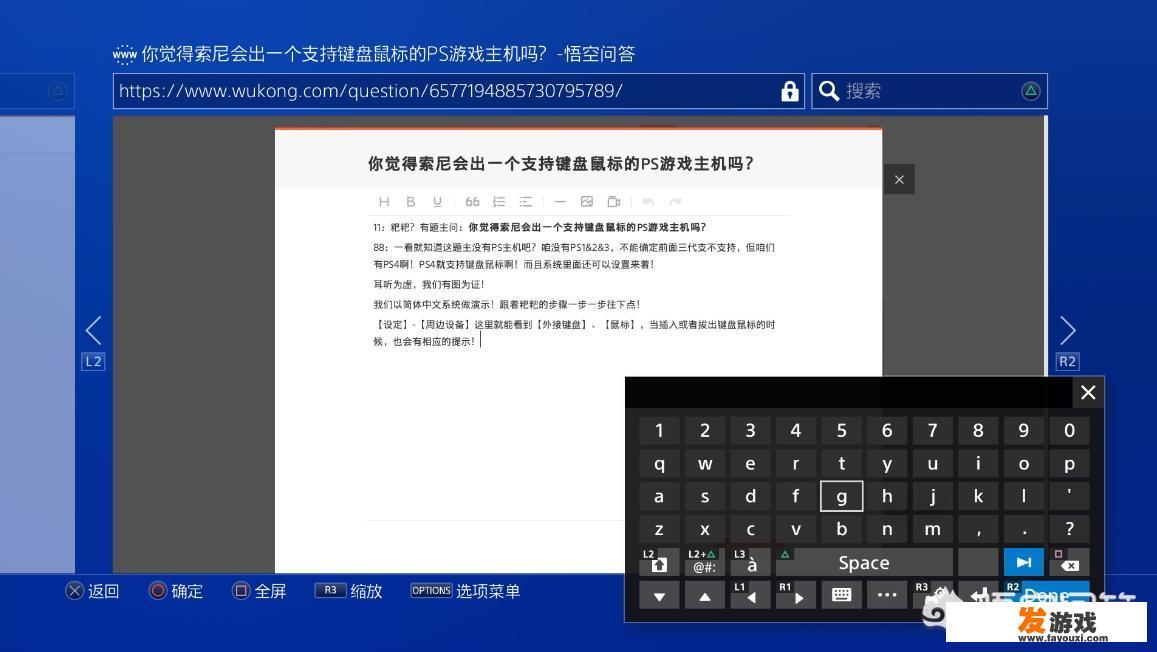Viewport: 1157px width, 652px height.
Task: Toggle bold formatting in the editor toolbar
Action: [410, 201]
